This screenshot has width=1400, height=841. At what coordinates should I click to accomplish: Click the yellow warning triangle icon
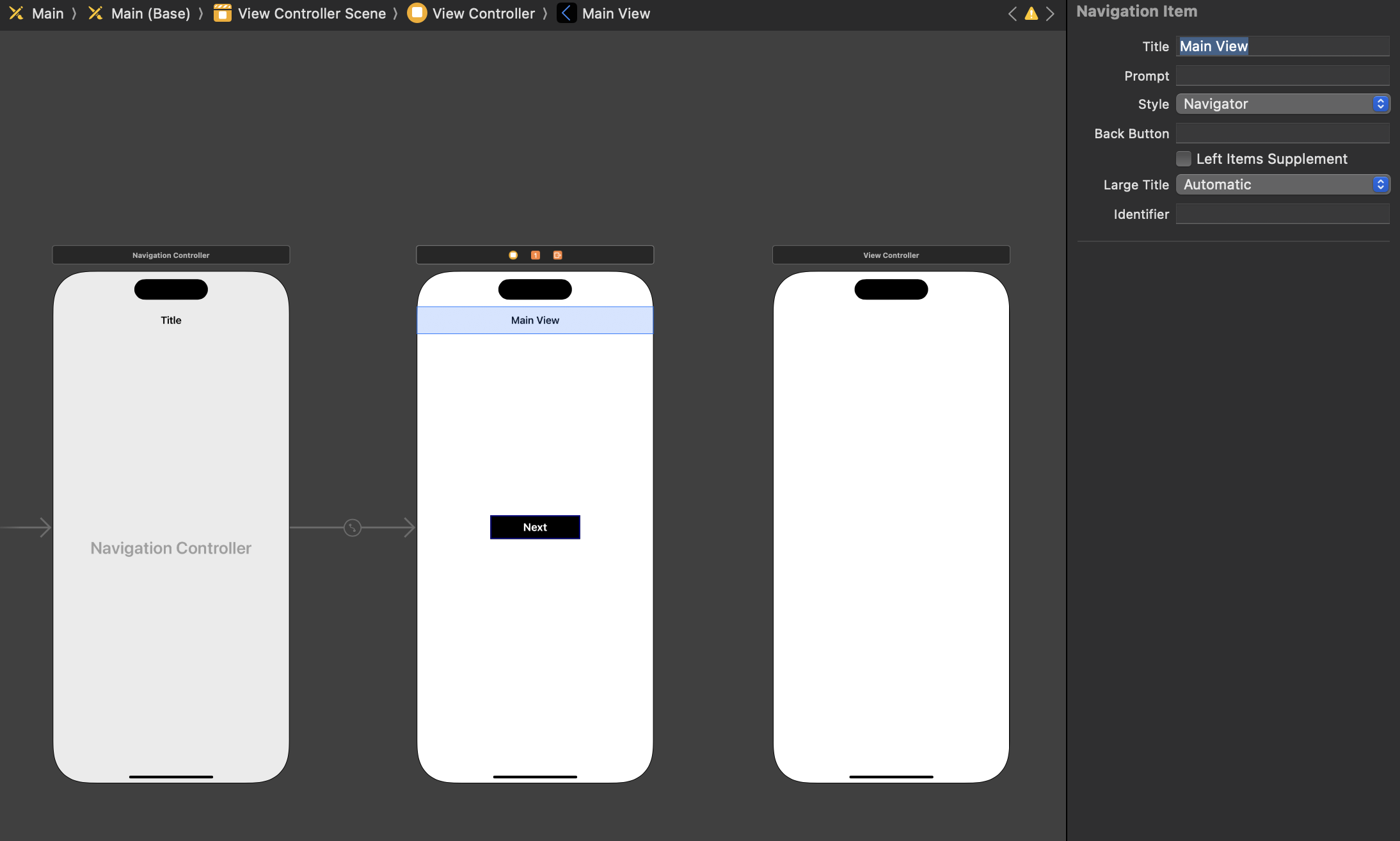1031,13
